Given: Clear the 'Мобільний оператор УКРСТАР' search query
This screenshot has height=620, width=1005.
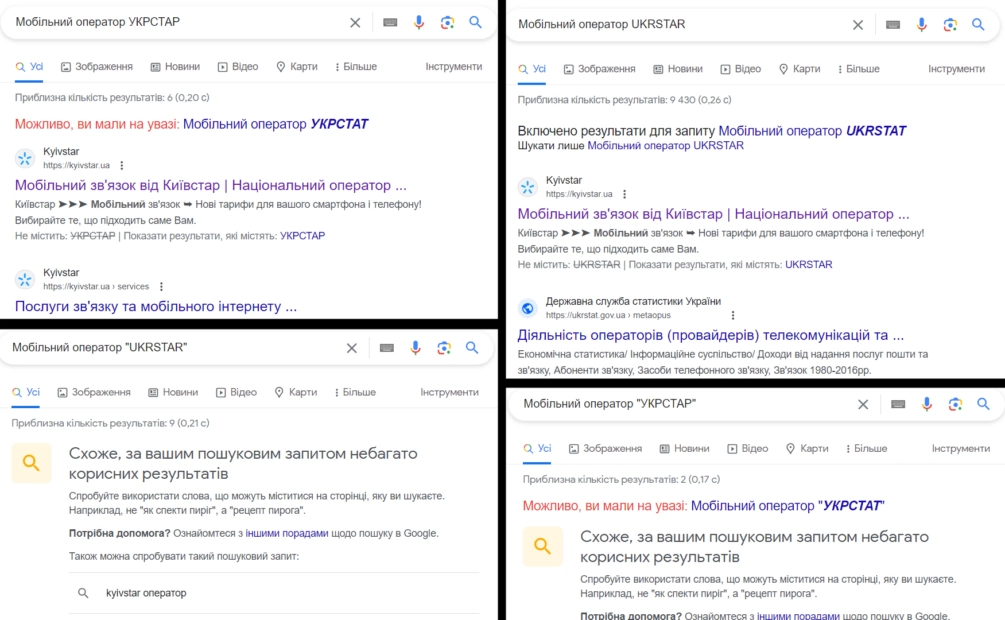Looking at the screenshot, I should [x=355, y=22].
